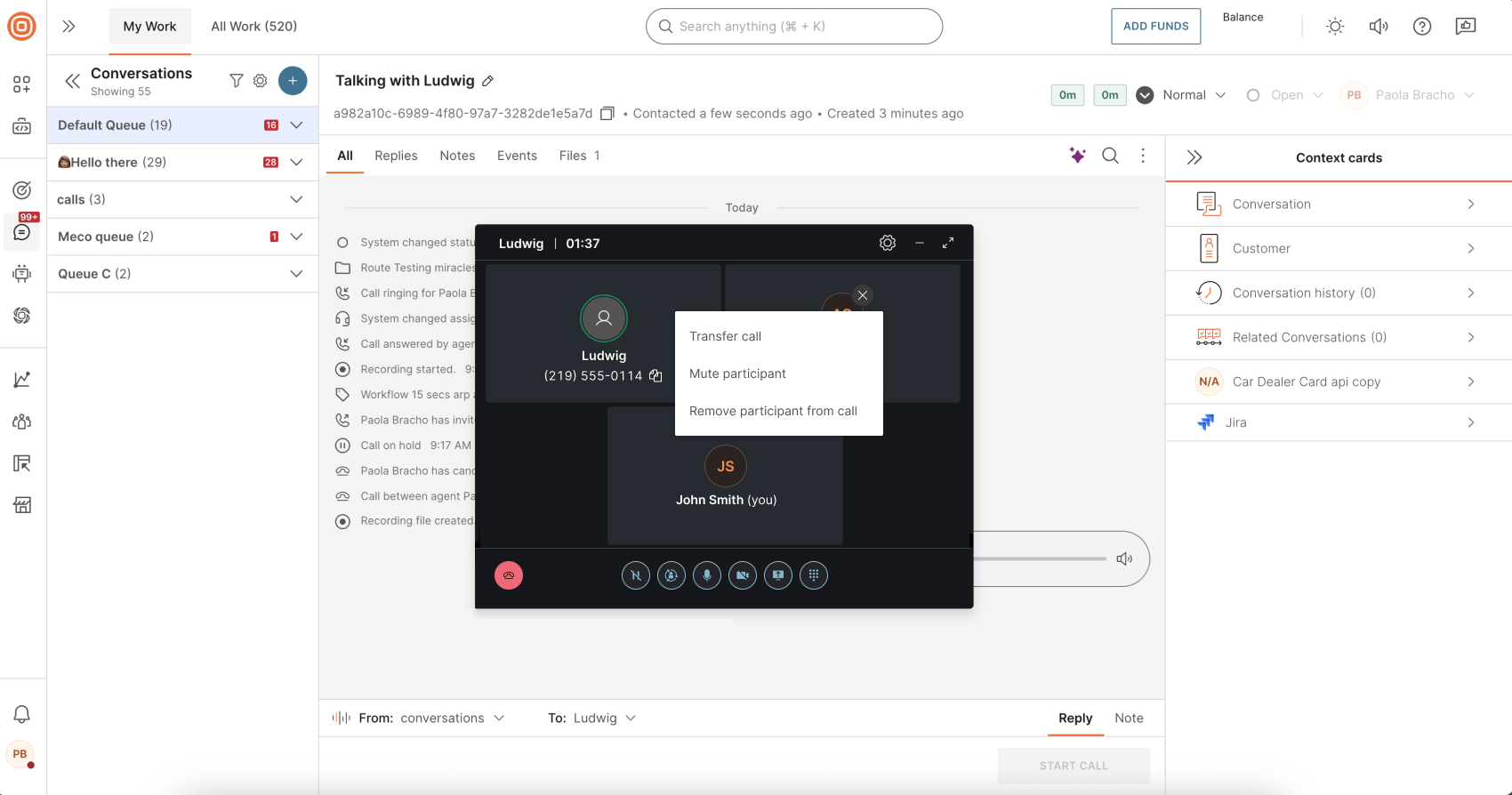This screenshot has height=795, width=1512.
Task: Open the Open status dropdown
Action: pos(1285,95)
